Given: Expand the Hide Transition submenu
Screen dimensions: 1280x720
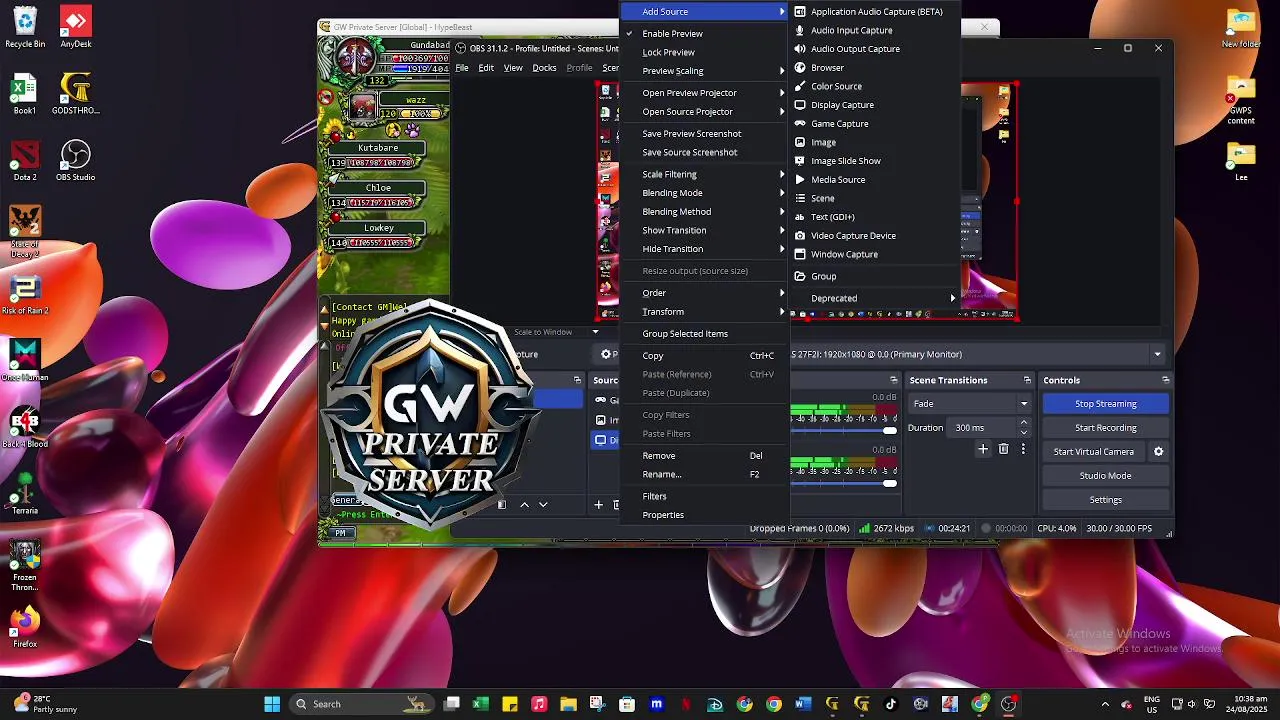Looking at the screenshot, I should (x=705, y=249).
